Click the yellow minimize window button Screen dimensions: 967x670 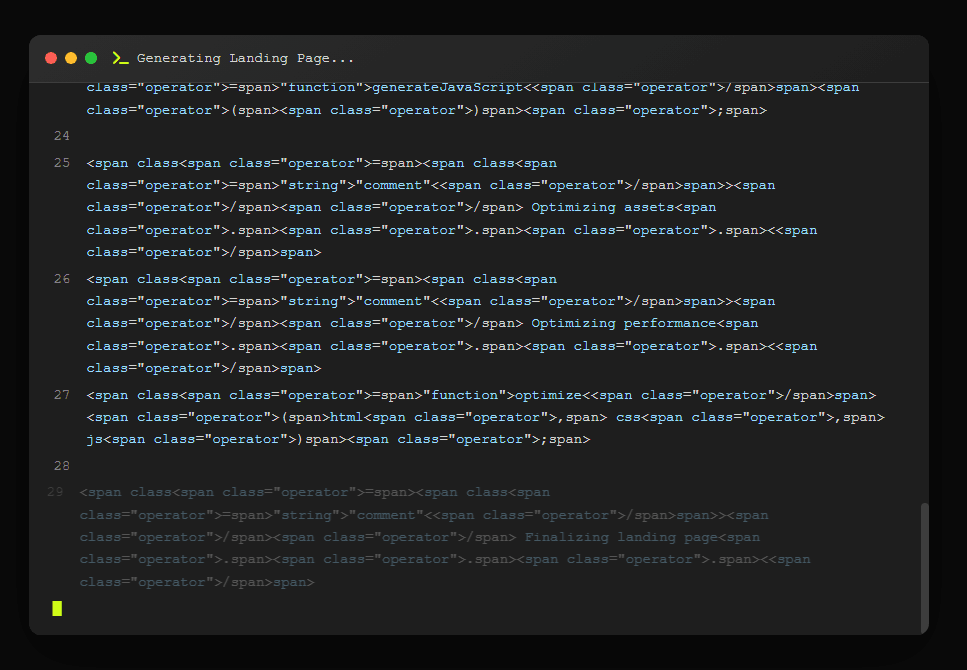pyautogui.click(x=71, y=58)
